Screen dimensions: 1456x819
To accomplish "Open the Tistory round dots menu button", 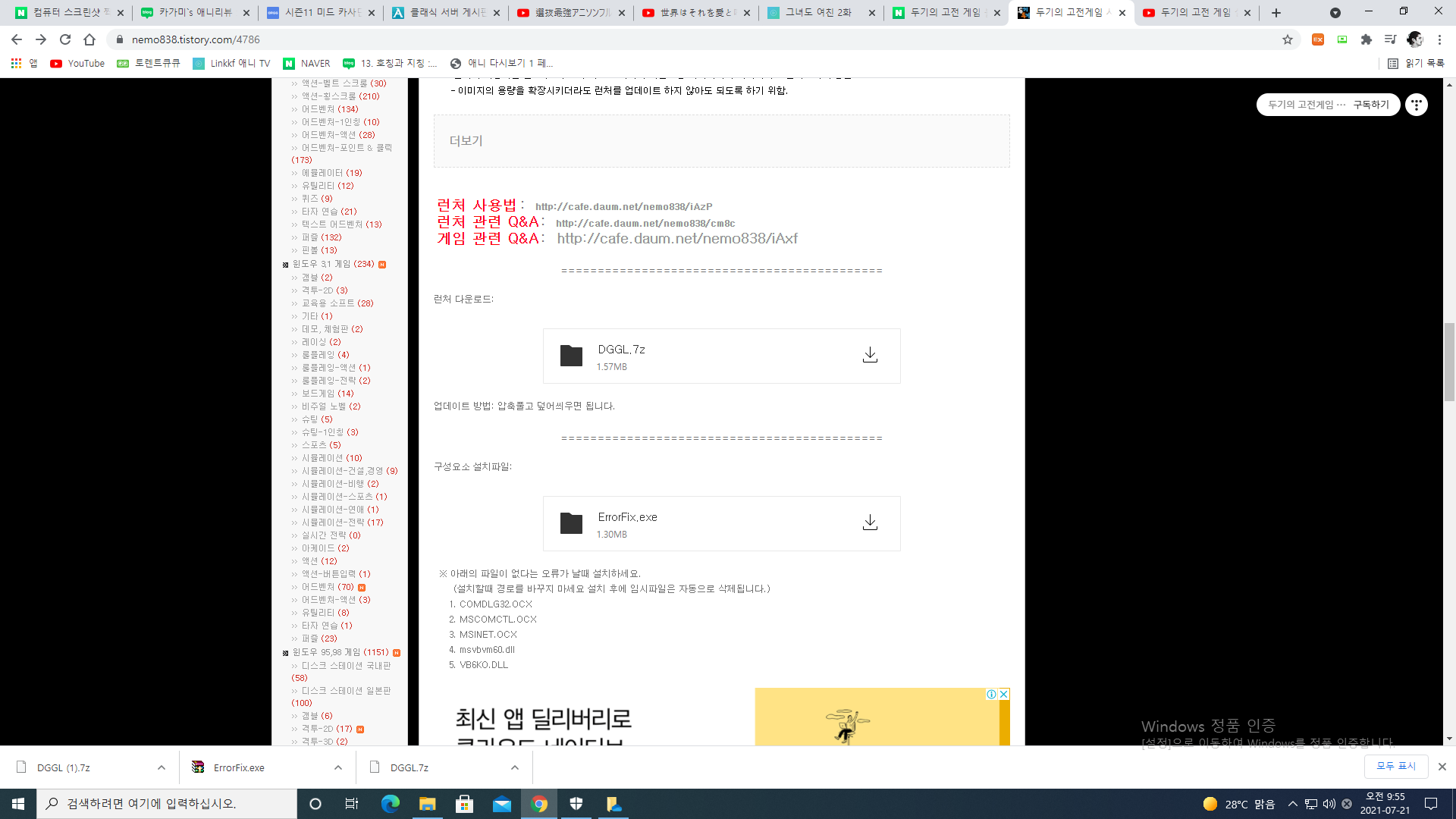I will (x=1416, y=105).
